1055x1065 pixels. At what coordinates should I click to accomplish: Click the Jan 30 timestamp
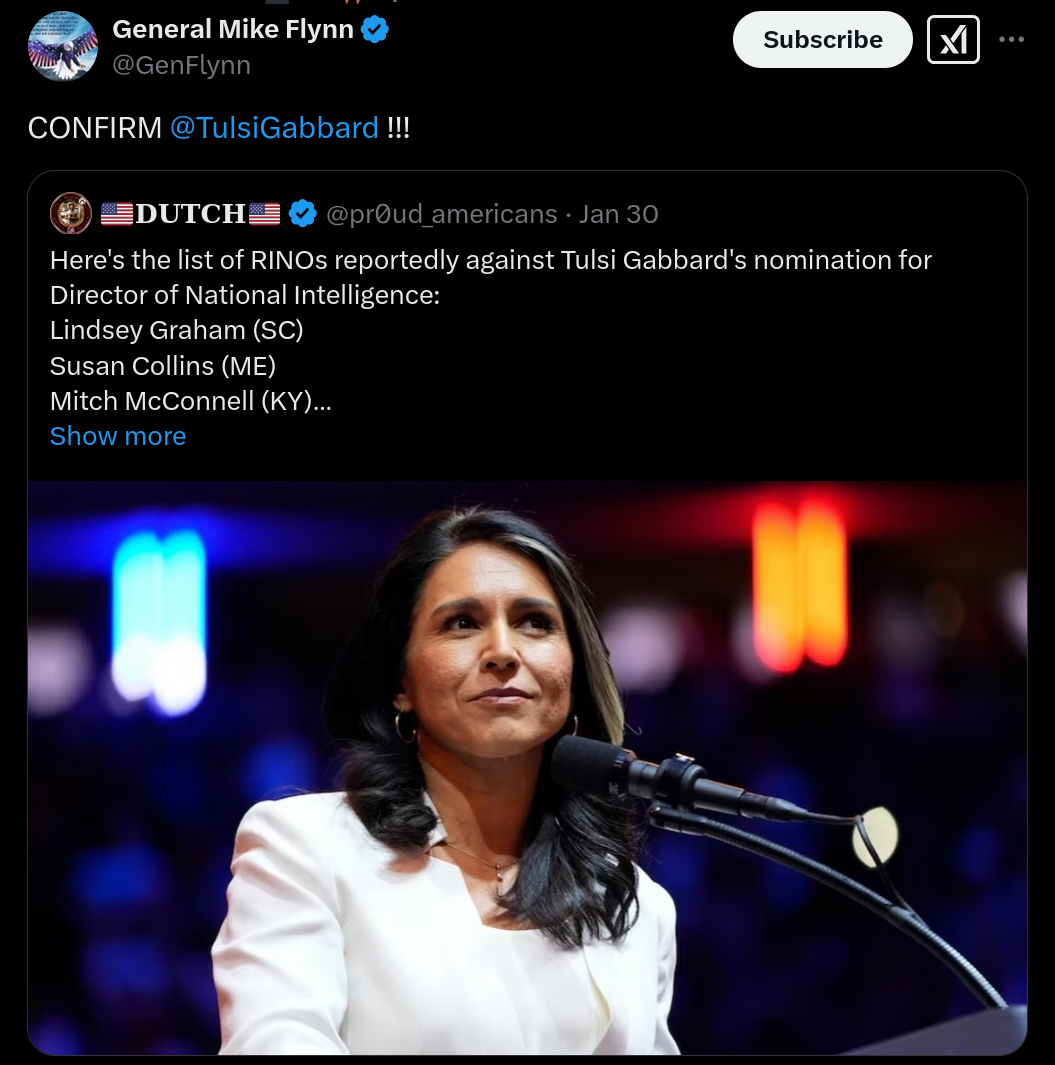[x=618, y=214]
